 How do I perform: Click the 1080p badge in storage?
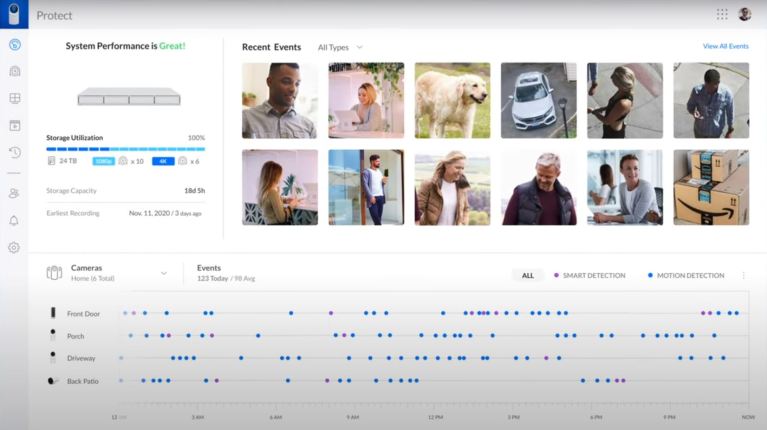(103, 161)
